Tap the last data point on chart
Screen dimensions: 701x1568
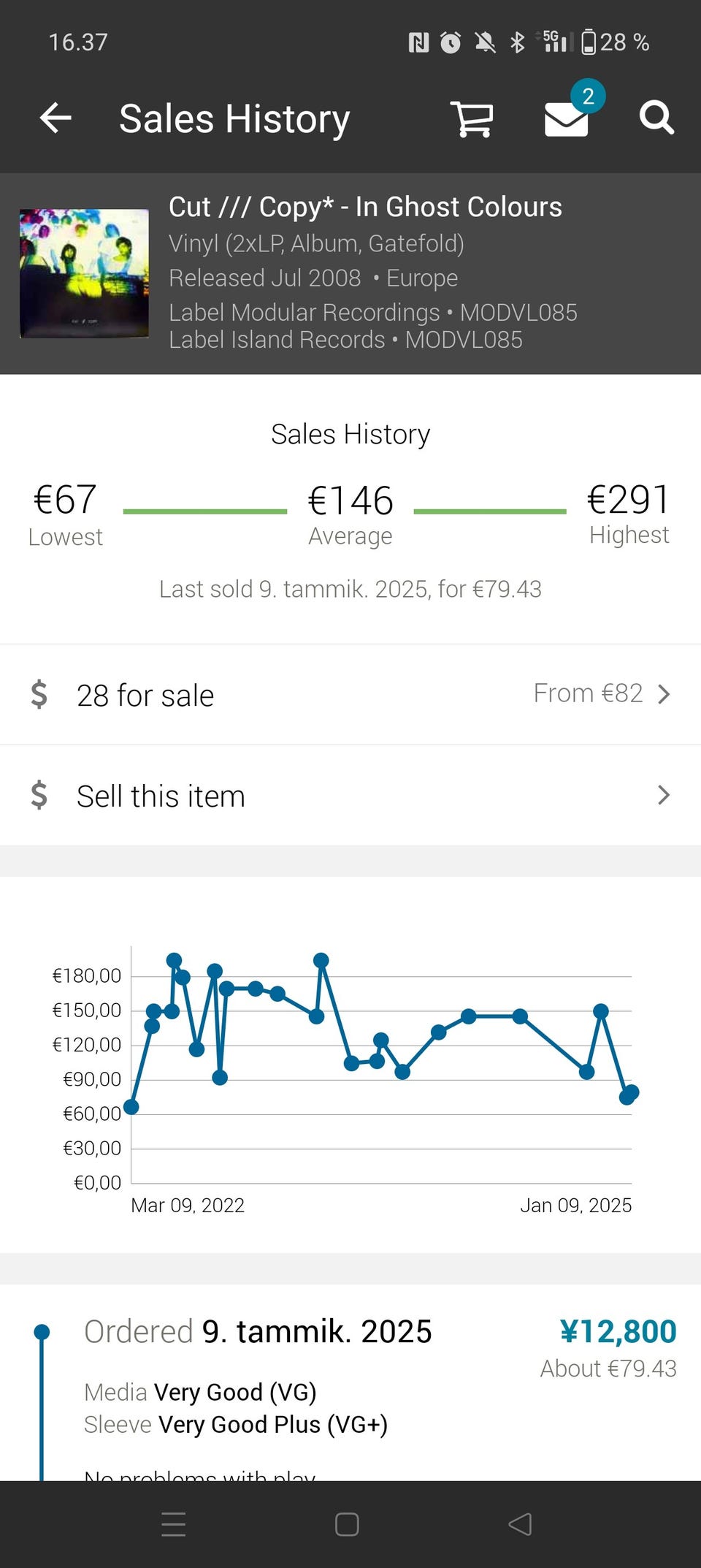pyautogui.click(x=632, y=1092)
